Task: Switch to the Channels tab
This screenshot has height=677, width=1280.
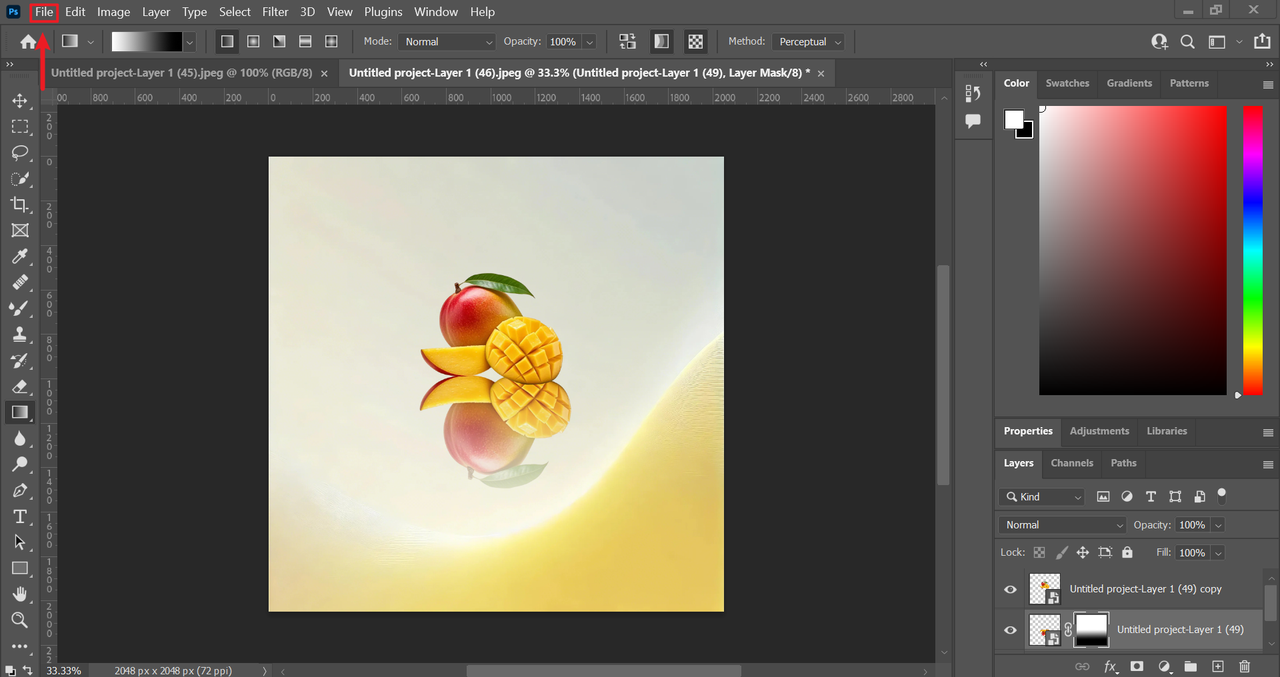Action: click(1071, 463)
